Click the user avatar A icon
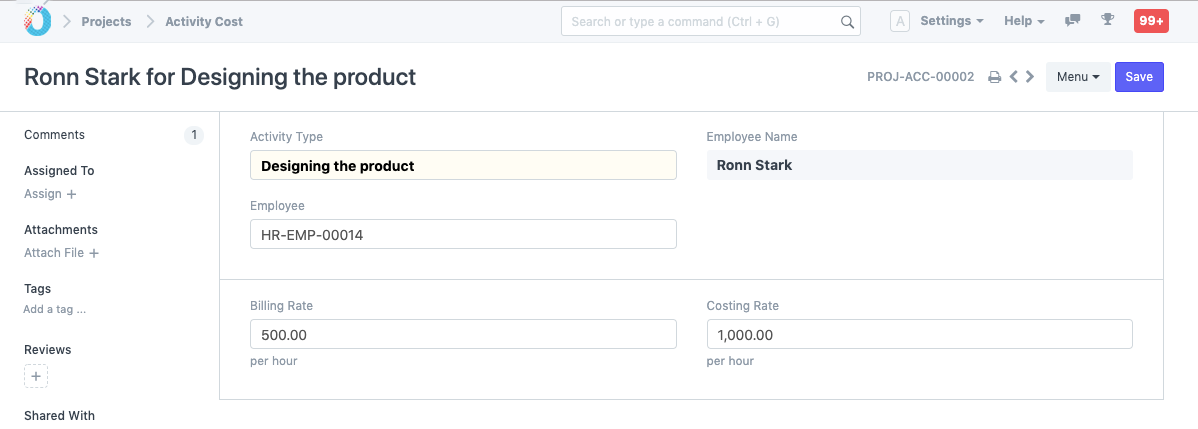Image resolution: width=1198 pixels, height=429 pixels. point(899,21)
